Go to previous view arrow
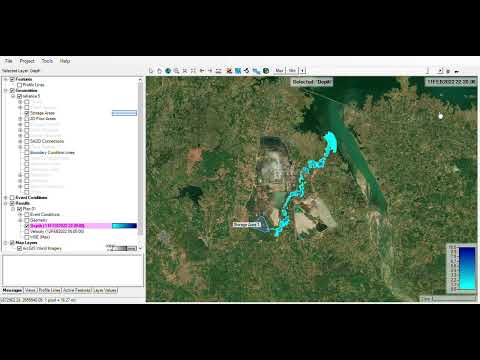This screenshot has width=480, height=360. point(202,71)
